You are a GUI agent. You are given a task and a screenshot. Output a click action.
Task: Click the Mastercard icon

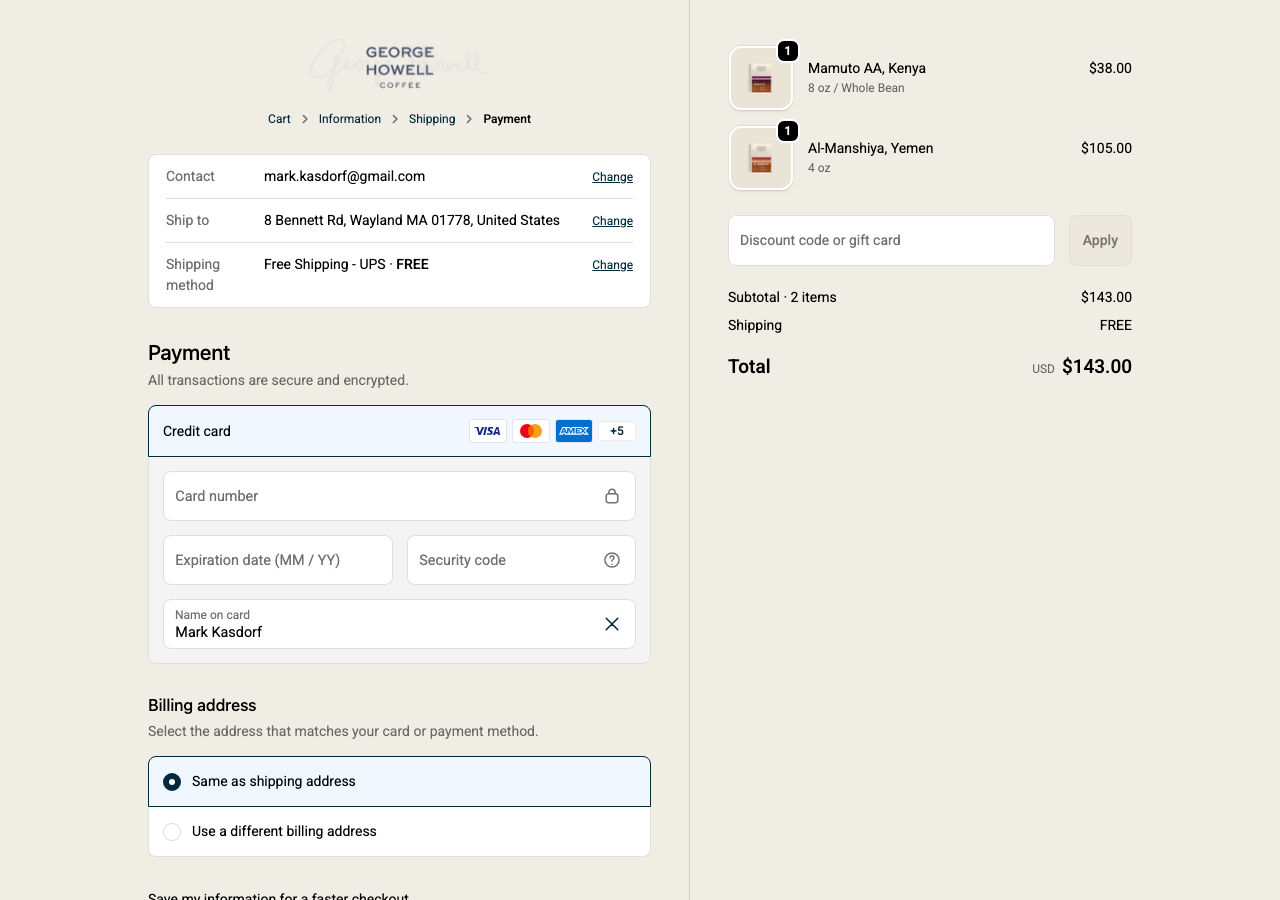(531, 431)
